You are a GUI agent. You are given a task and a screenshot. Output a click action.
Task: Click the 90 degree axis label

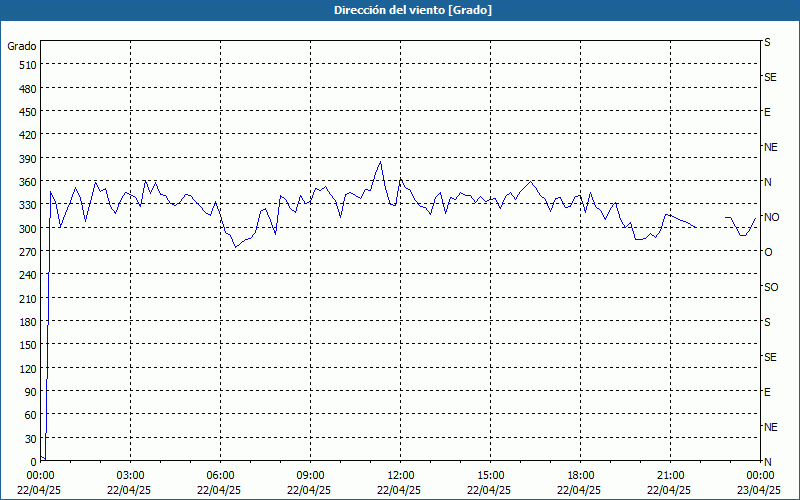coord(31,392)
